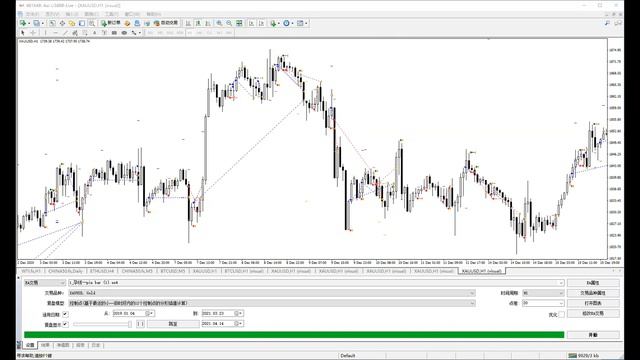640x360 pixels.
Task: Tile chart windows with toolbar icon
Action: point(239,23)
